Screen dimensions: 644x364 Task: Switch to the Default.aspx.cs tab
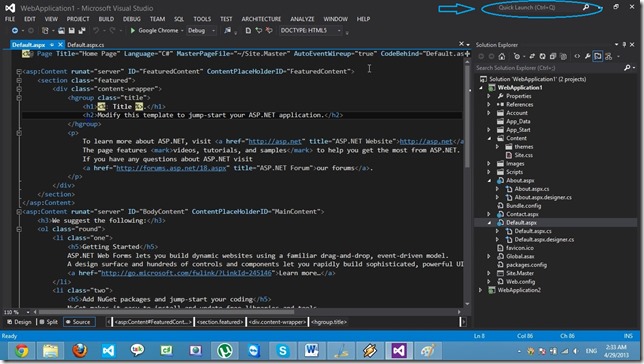86,44
